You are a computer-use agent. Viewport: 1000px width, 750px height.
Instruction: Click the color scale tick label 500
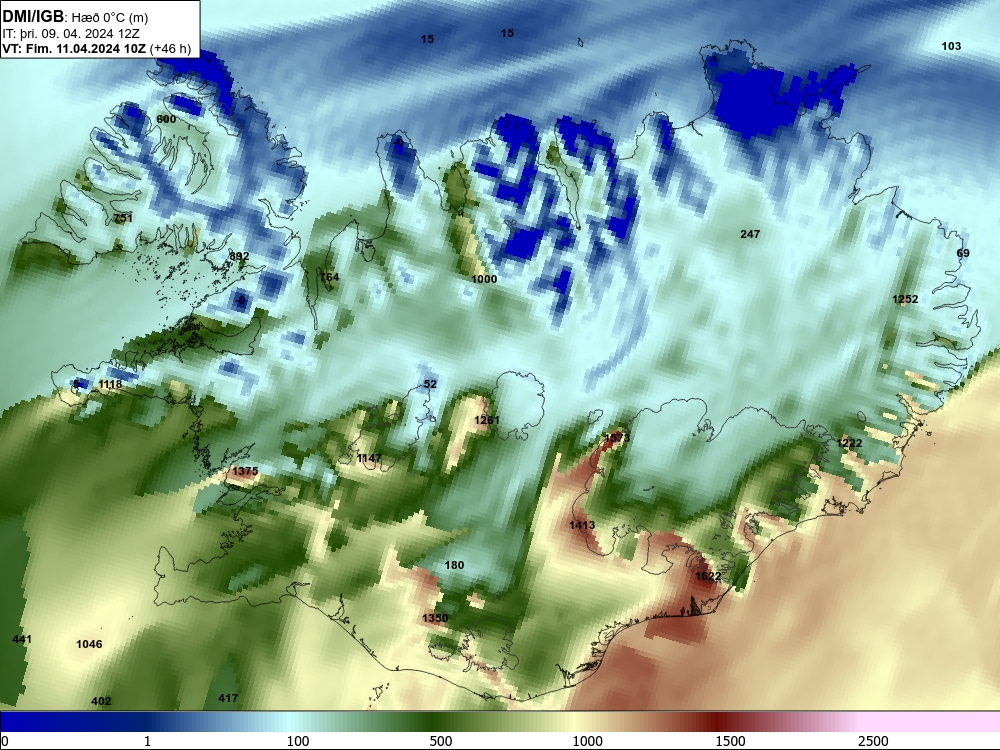(x=441, y=741)
